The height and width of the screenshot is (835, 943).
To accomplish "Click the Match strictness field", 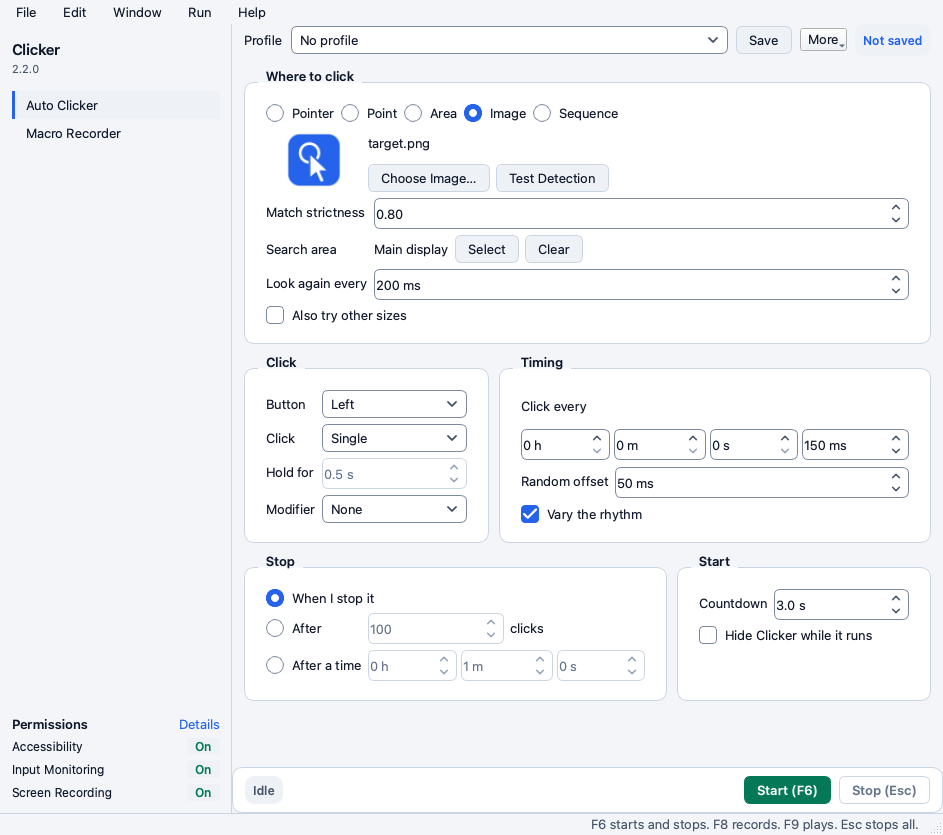I will pos(641,214).
